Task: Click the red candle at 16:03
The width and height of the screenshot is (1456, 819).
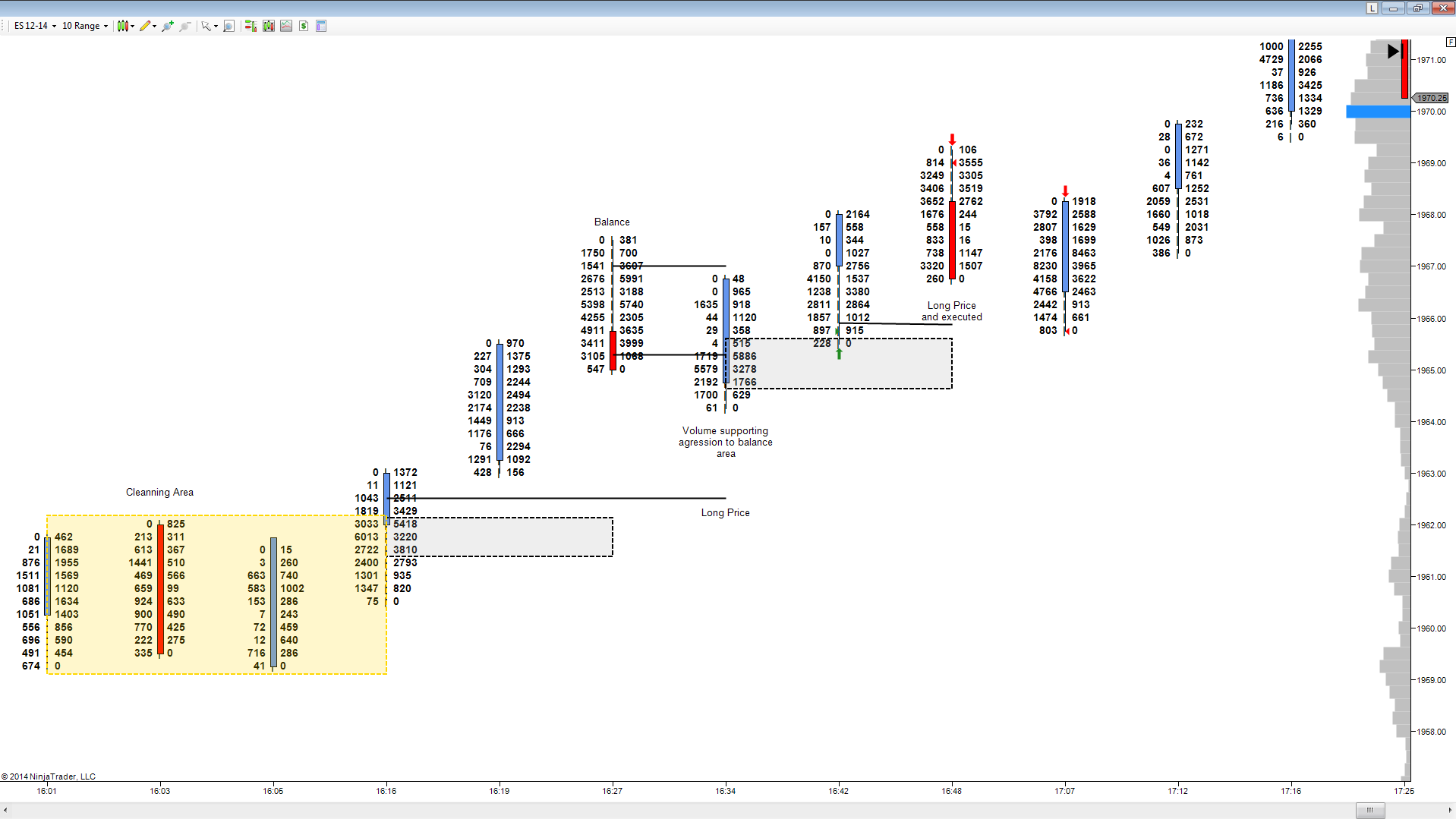Action: coord(160,588)
